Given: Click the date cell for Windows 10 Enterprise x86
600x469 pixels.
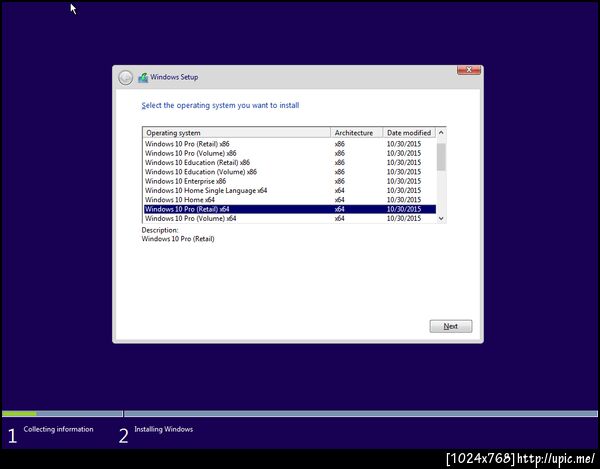Looking at the screenshot, I should [x=404, y=181].
